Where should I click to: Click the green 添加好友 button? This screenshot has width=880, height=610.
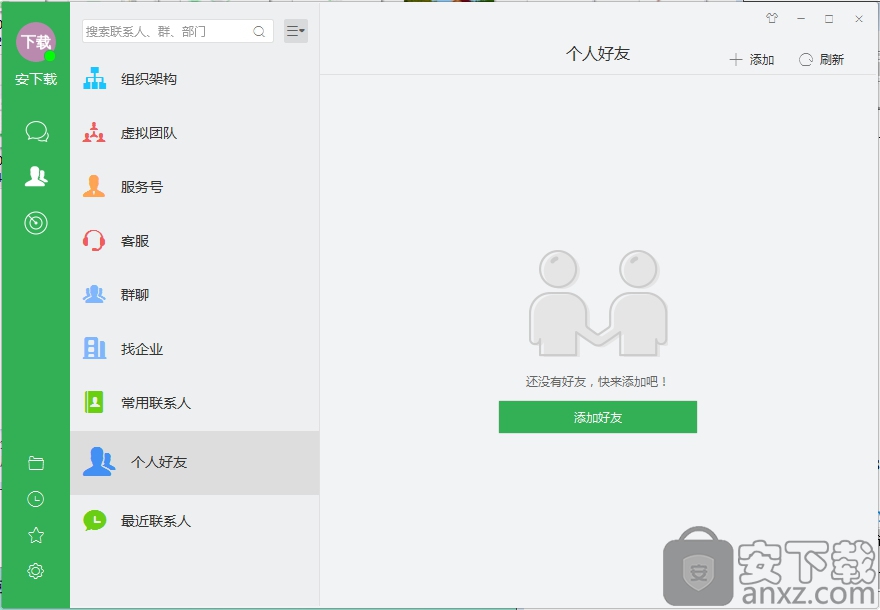[x=597, y=417]
